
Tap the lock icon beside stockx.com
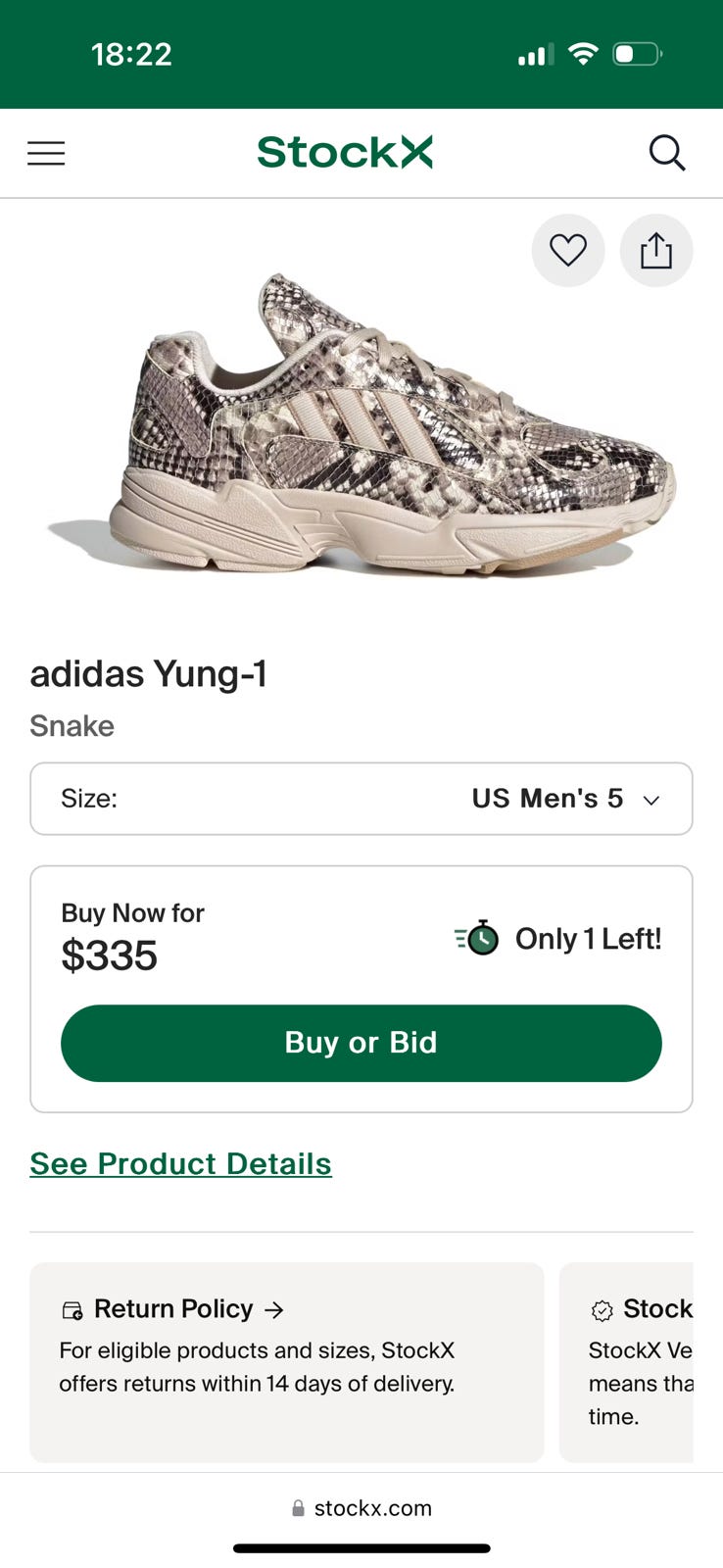point(298,1508)
